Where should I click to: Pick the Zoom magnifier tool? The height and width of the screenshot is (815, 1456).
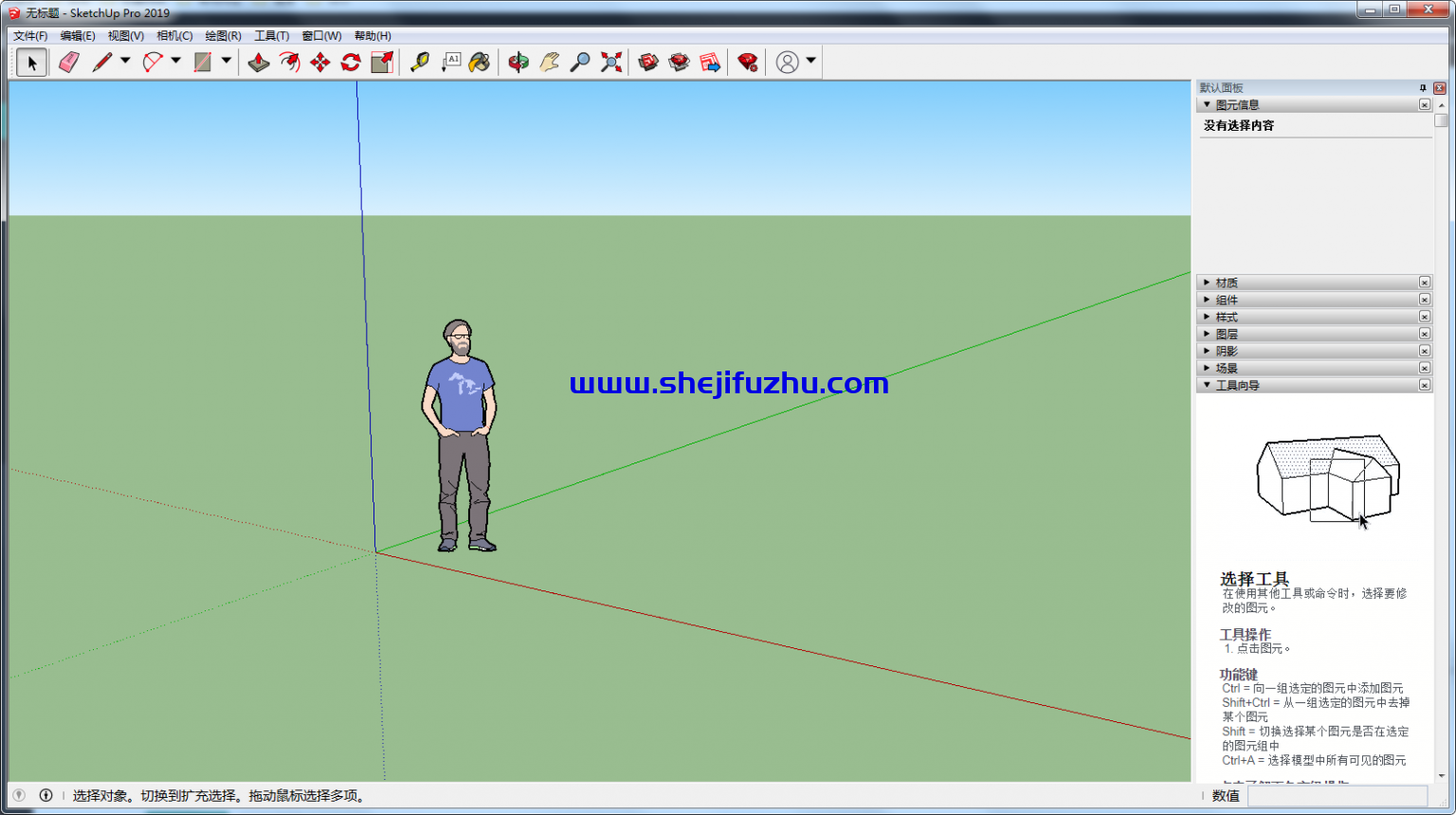tap(580, 63)
